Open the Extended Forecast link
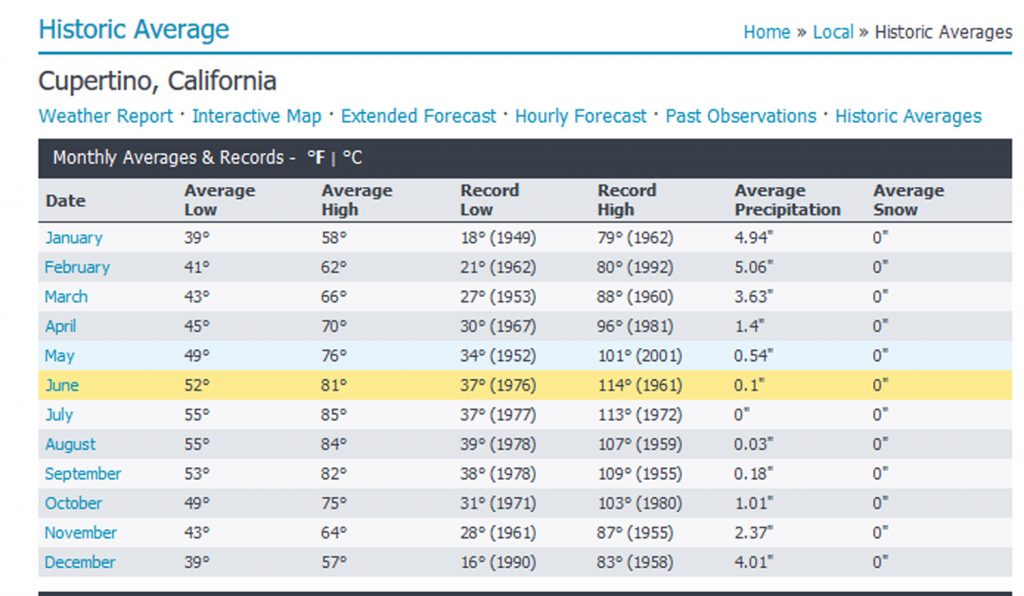The width and height of the screenshot is (1024, 596). (x=418, y=116)
